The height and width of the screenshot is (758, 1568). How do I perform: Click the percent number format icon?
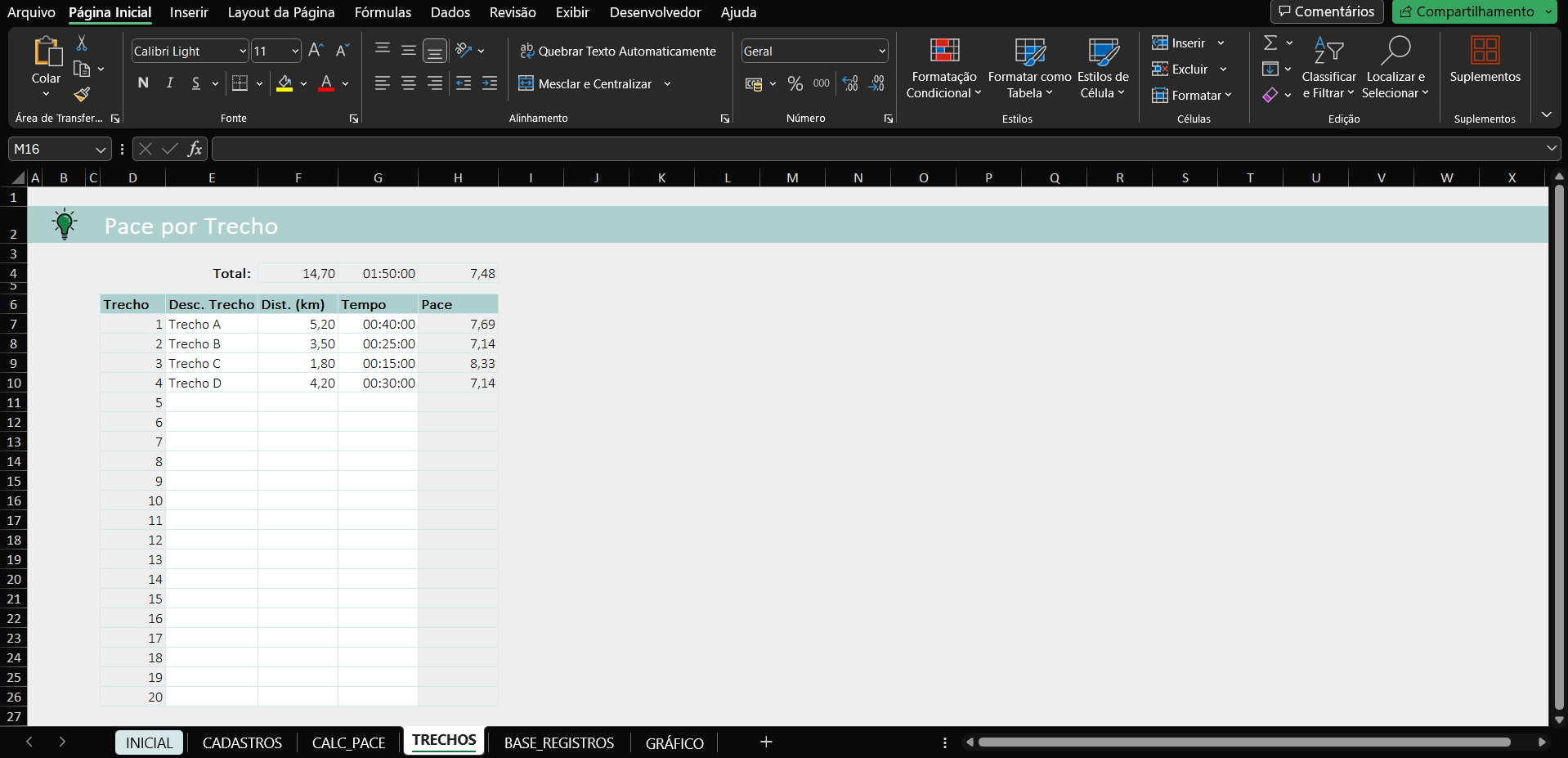coord(795,83)
